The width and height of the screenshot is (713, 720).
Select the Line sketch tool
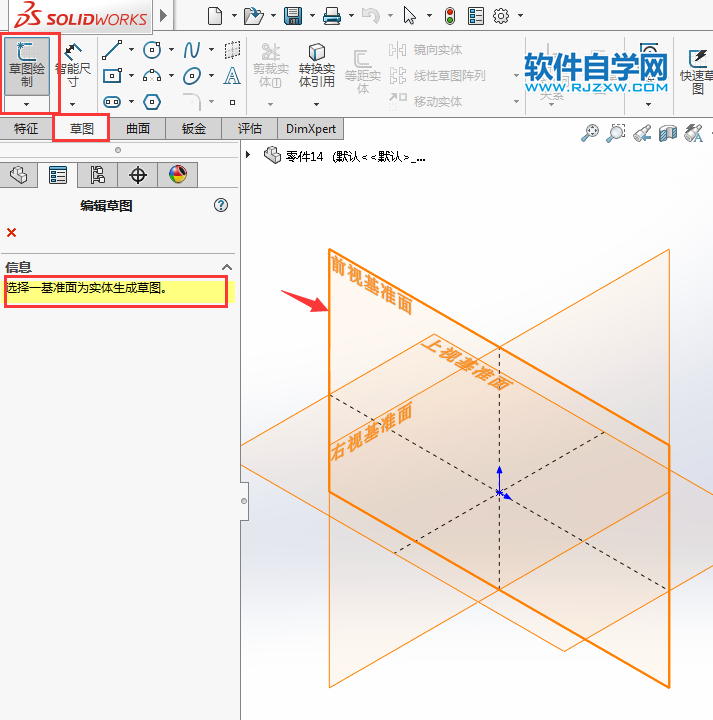(x=112, y=50)
